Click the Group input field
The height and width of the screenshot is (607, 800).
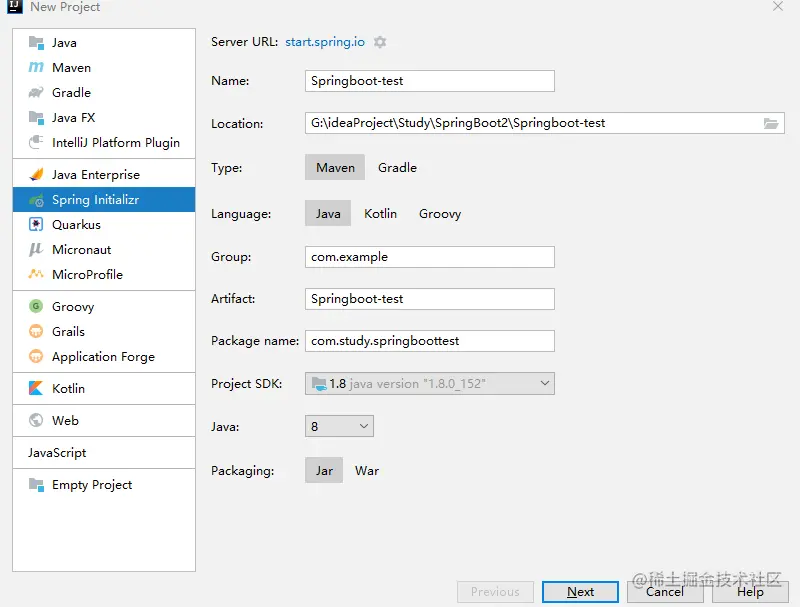click(430, 257)
